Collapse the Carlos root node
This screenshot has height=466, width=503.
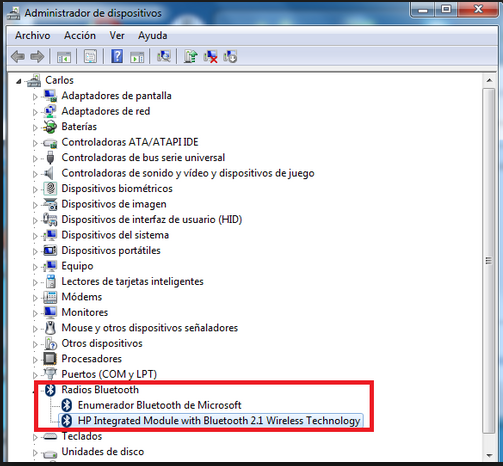[19, 81]
